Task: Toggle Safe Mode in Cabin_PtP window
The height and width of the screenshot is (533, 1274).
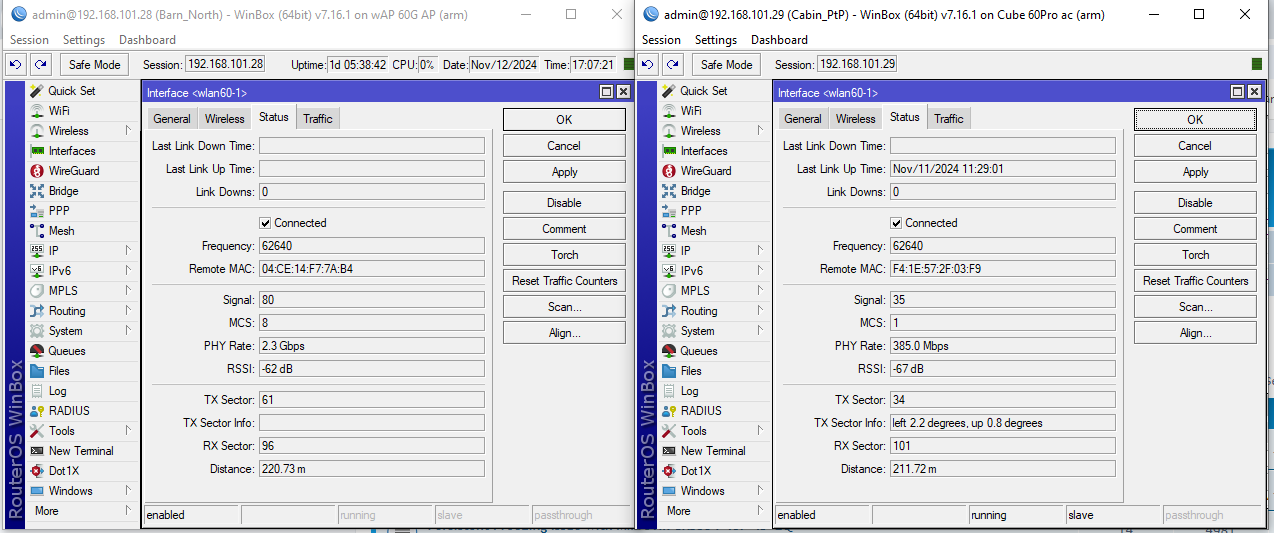Action: click(x=726, y=64)
